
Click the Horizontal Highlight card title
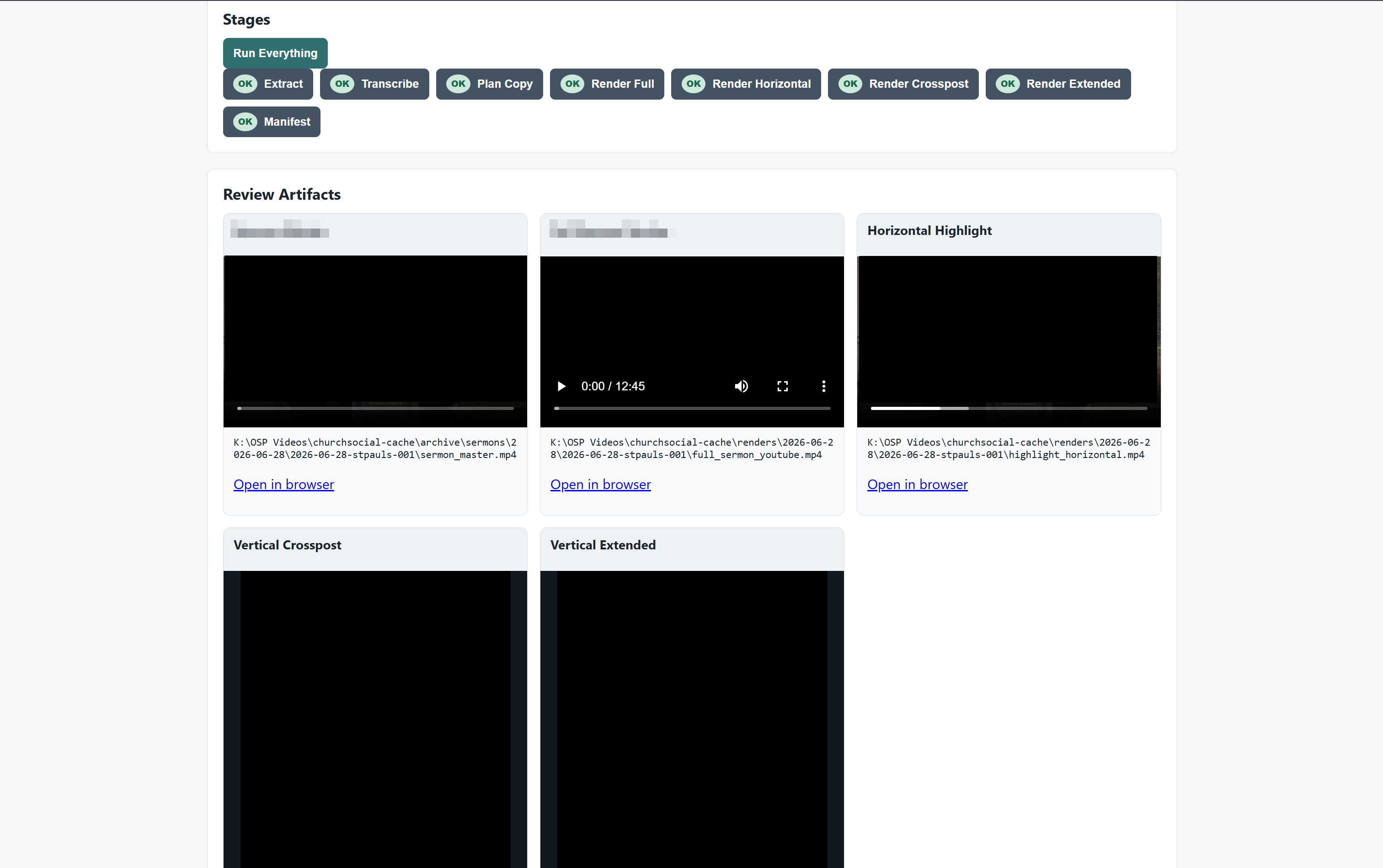pyautogui.click(x=929, y=231)
